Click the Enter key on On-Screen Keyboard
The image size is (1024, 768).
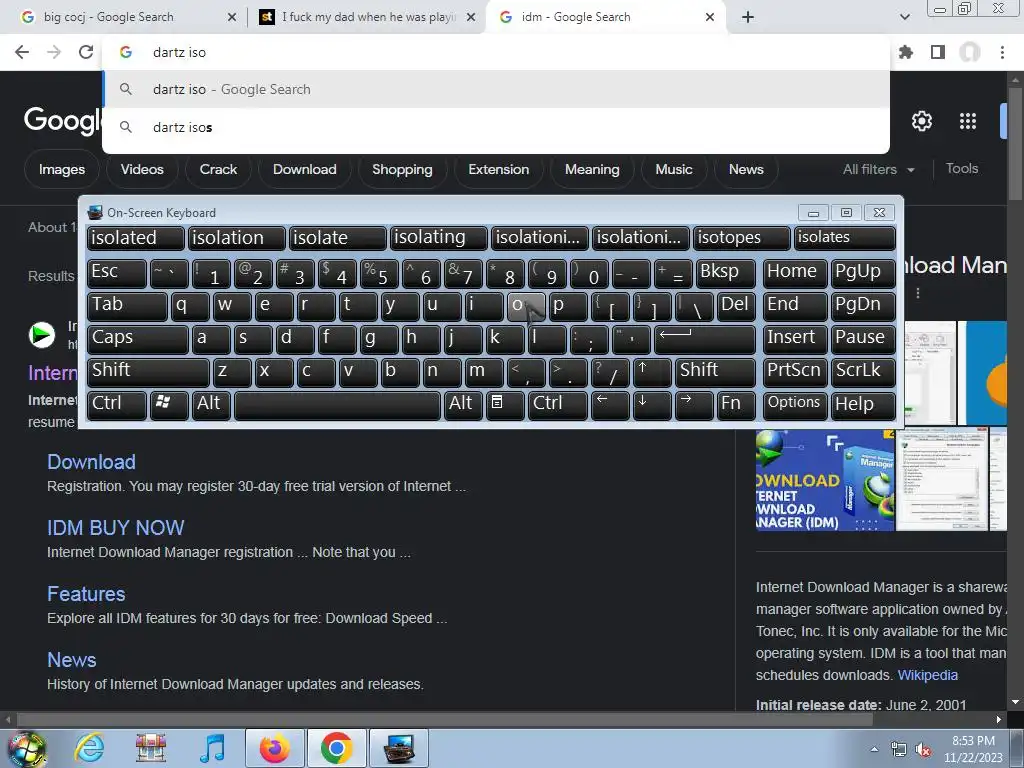tap(705, 340)
